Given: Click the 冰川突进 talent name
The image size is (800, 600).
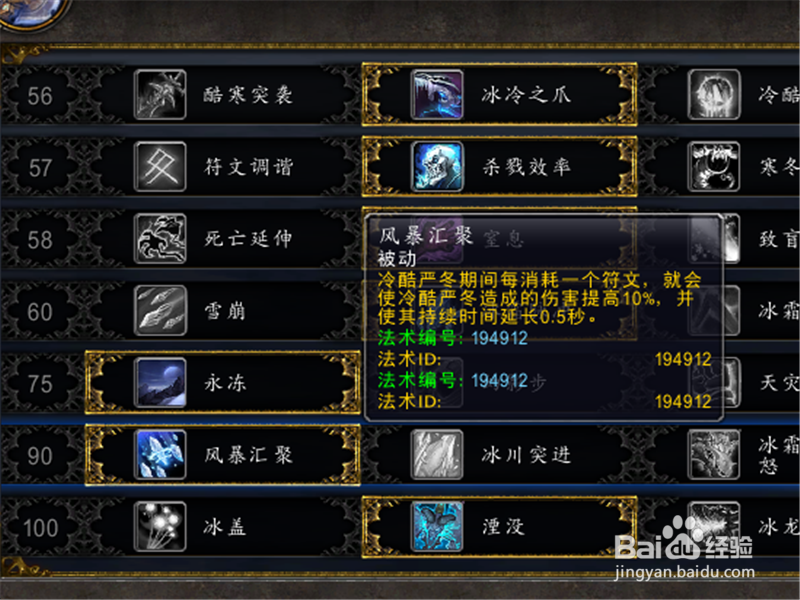Looking at the screenshot, I should (526, 454).
